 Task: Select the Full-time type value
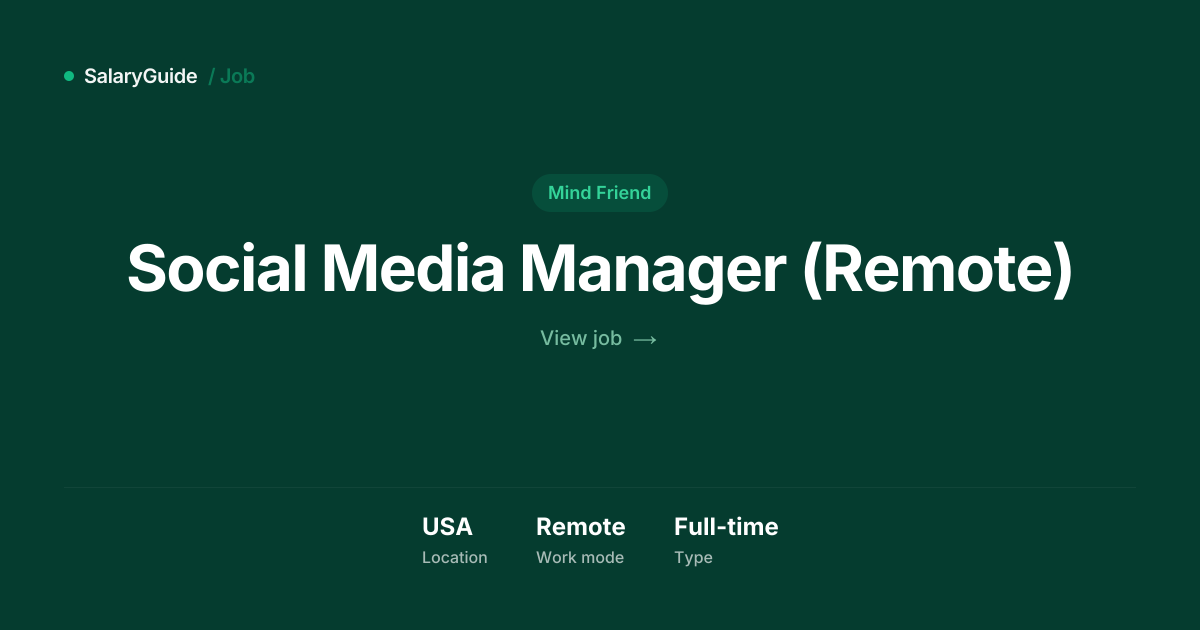pyautogui.click(x=726, y=526)
